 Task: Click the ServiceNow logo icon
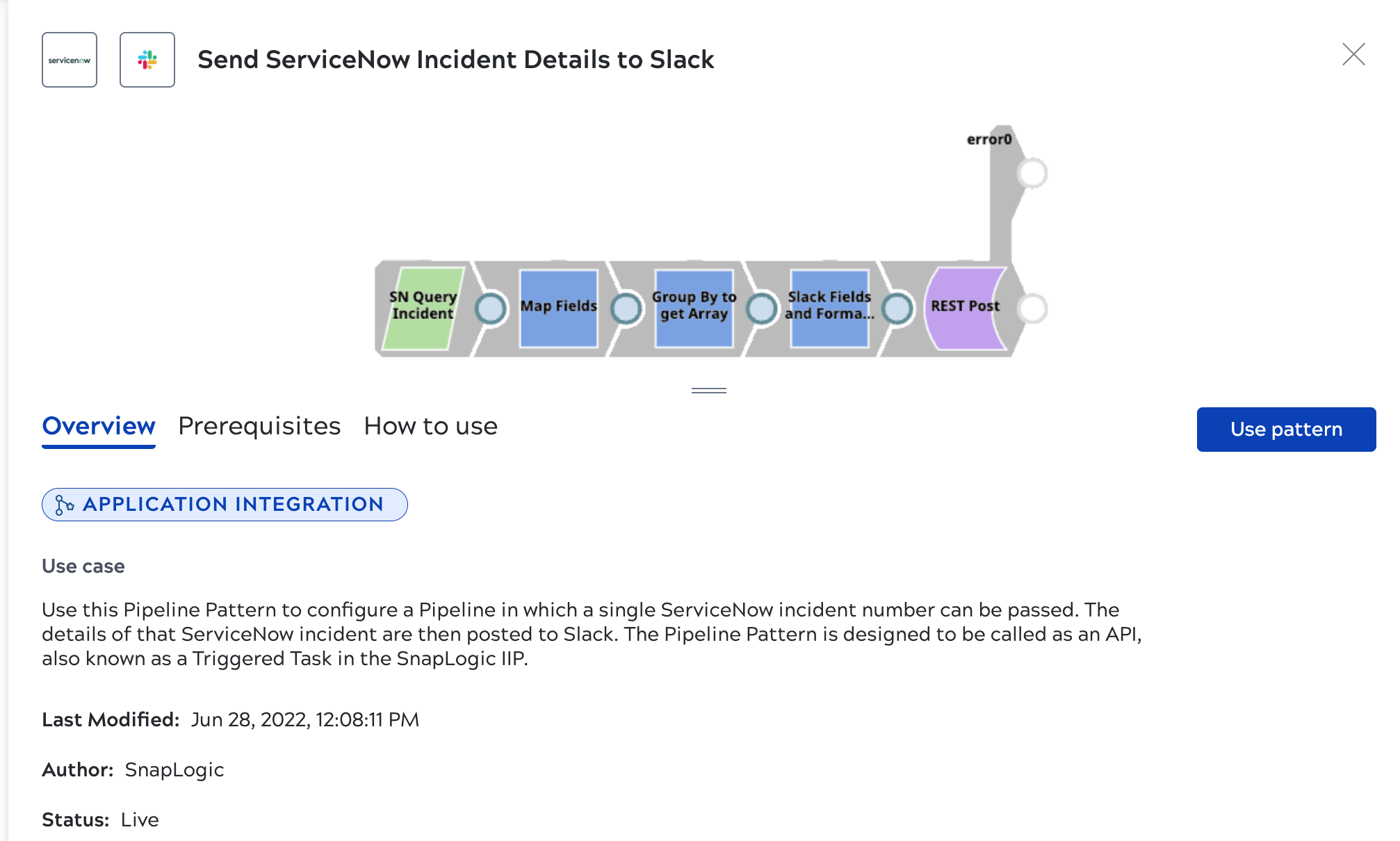tap(70, 60)
